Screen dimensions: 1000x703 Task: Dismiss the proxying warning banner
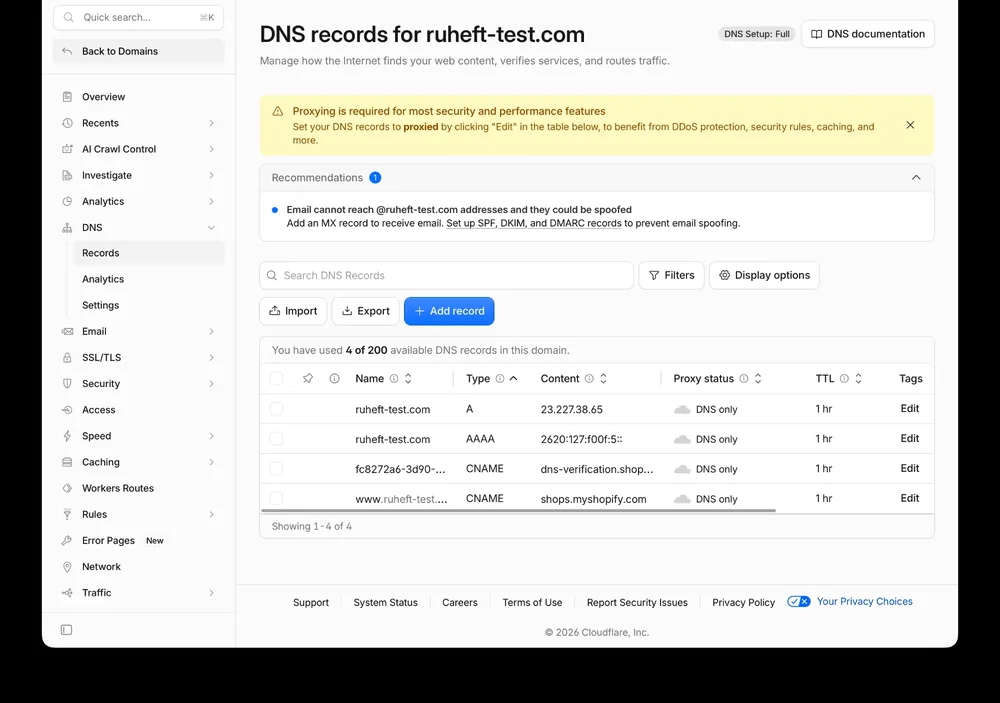910,125
